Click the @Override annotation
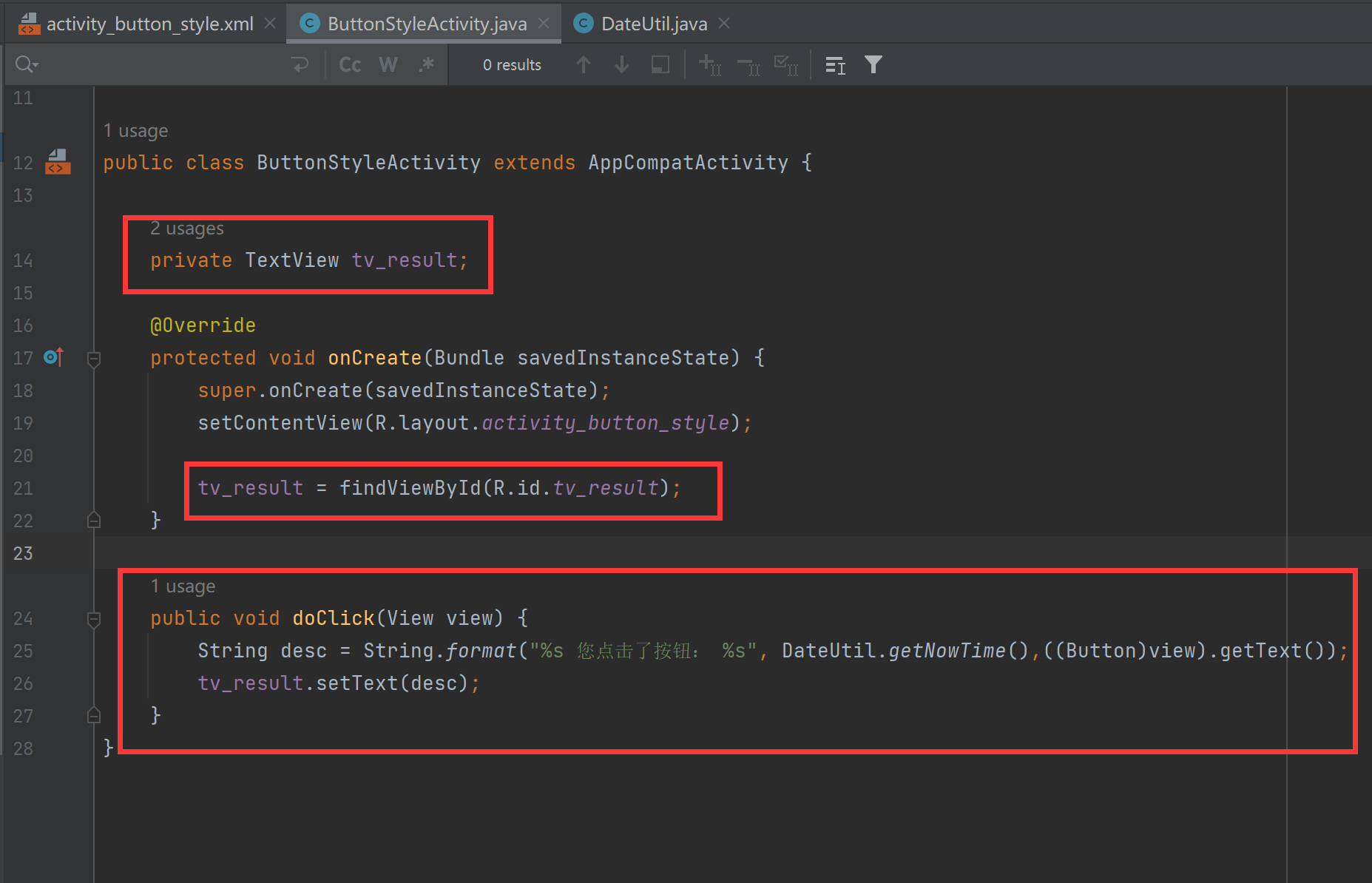This screenshot has height=883, width=1372. 203,325
